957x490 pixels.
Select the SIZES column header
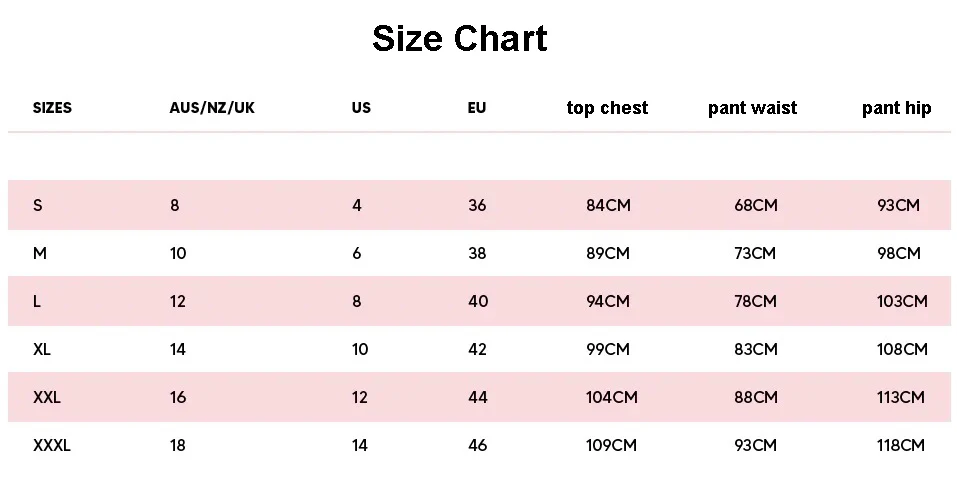click(53, 108)
